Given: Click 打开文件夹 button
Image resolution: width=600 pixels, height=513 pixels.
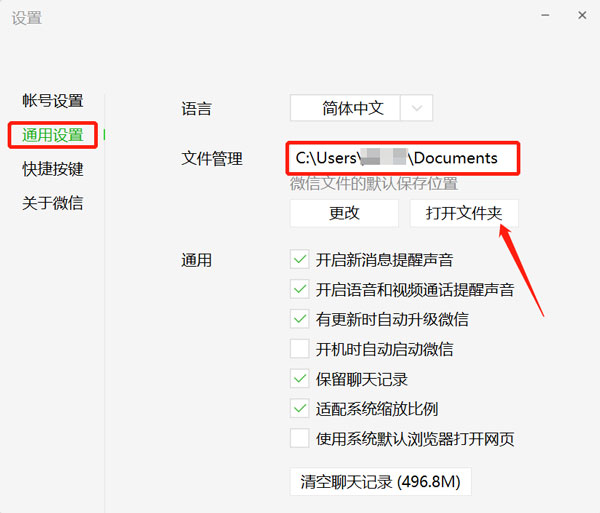Looking at the screenshot, I should [x=464, y=213].
